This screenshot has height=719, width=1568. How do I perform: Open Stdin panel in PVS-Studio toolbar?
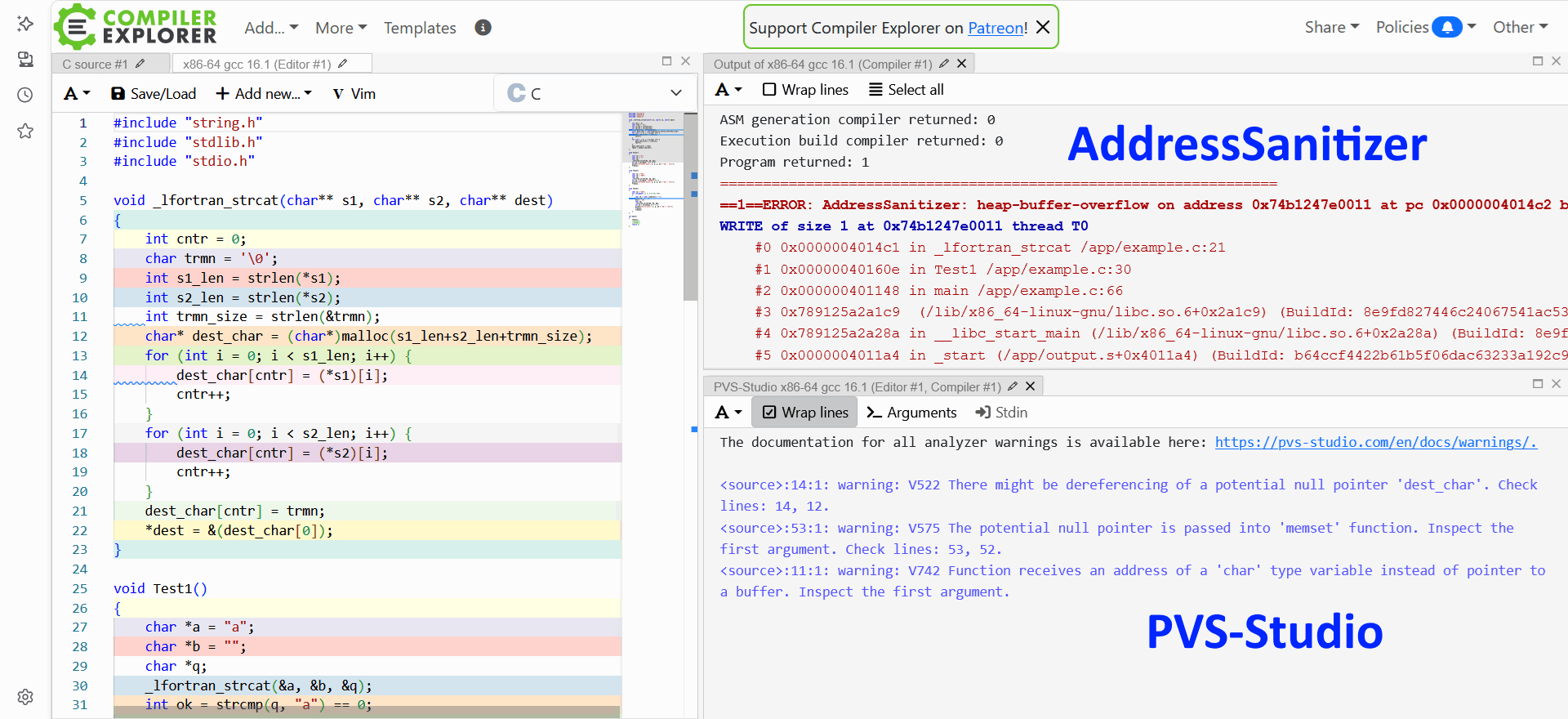point(1001,413)
